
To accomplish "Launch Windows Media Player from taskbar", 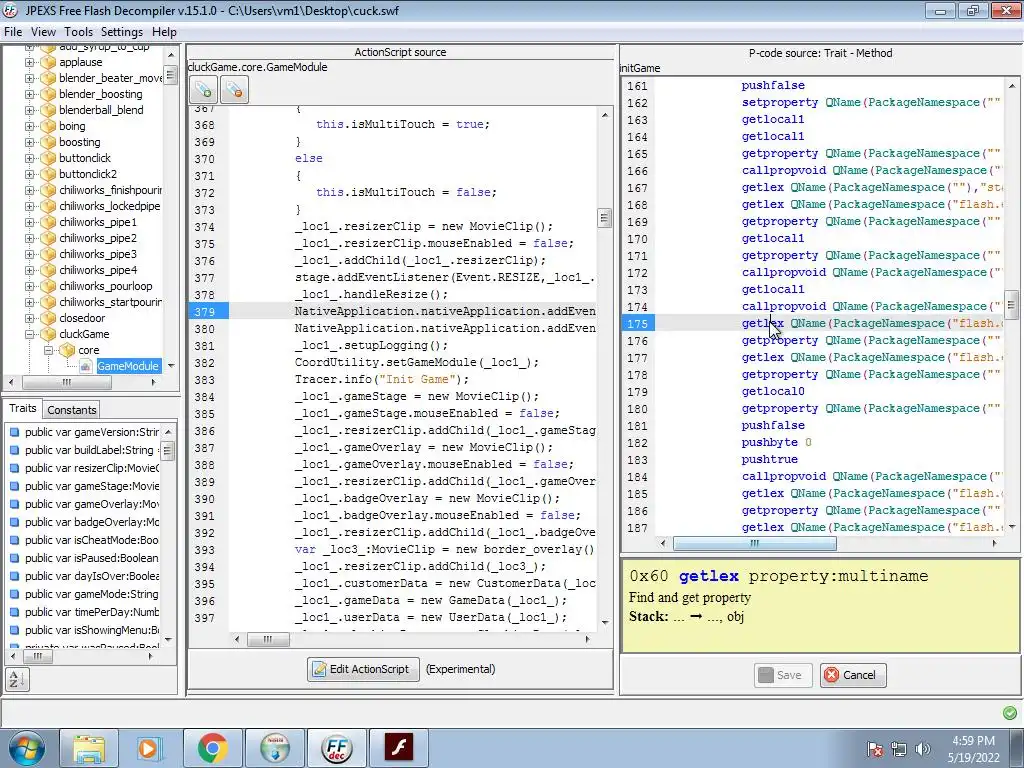I will (149, 748).
